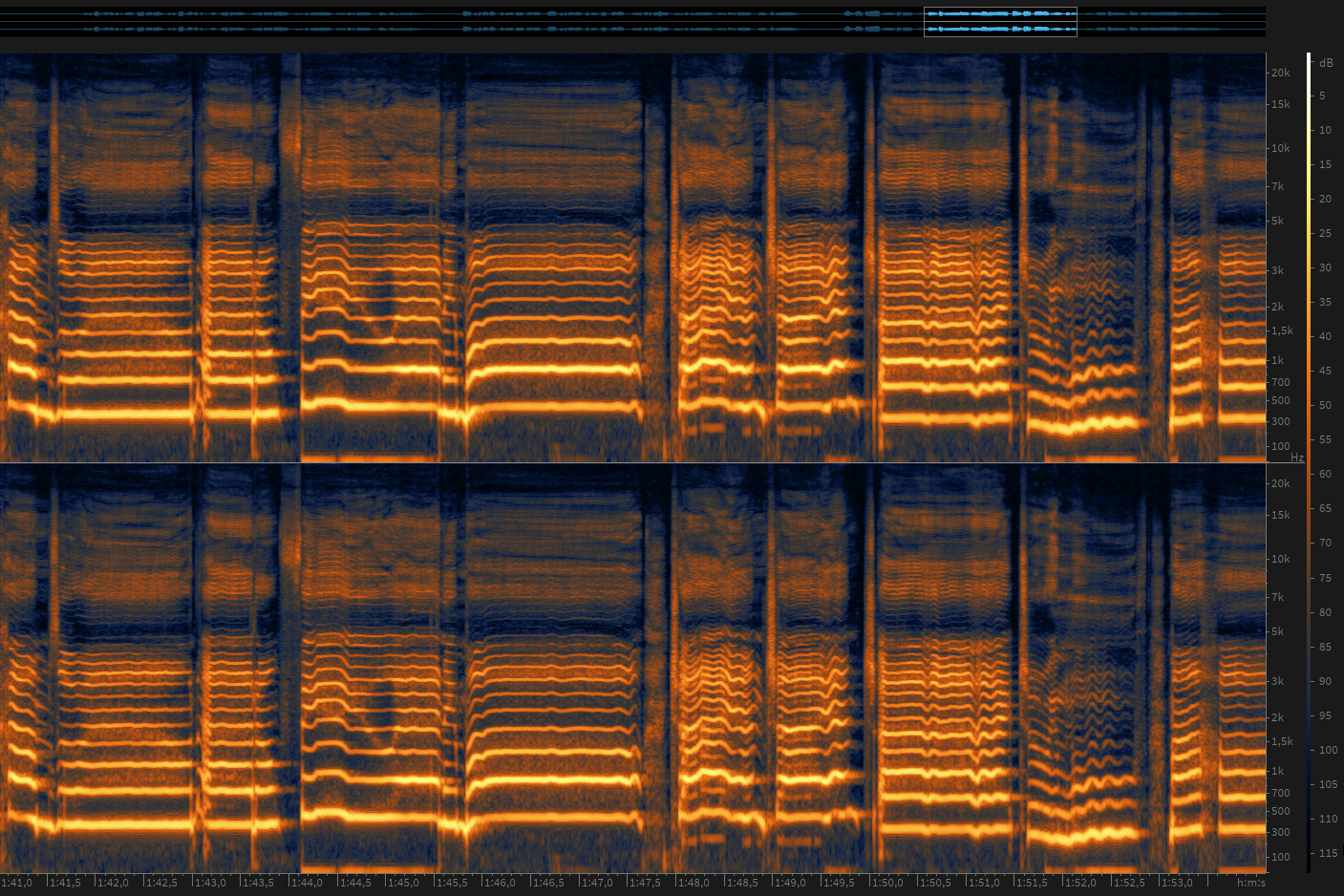Click the 30 dB mark on the color scale
The width and height of the screenshot is (1344, 896).
coord(1325,267)
